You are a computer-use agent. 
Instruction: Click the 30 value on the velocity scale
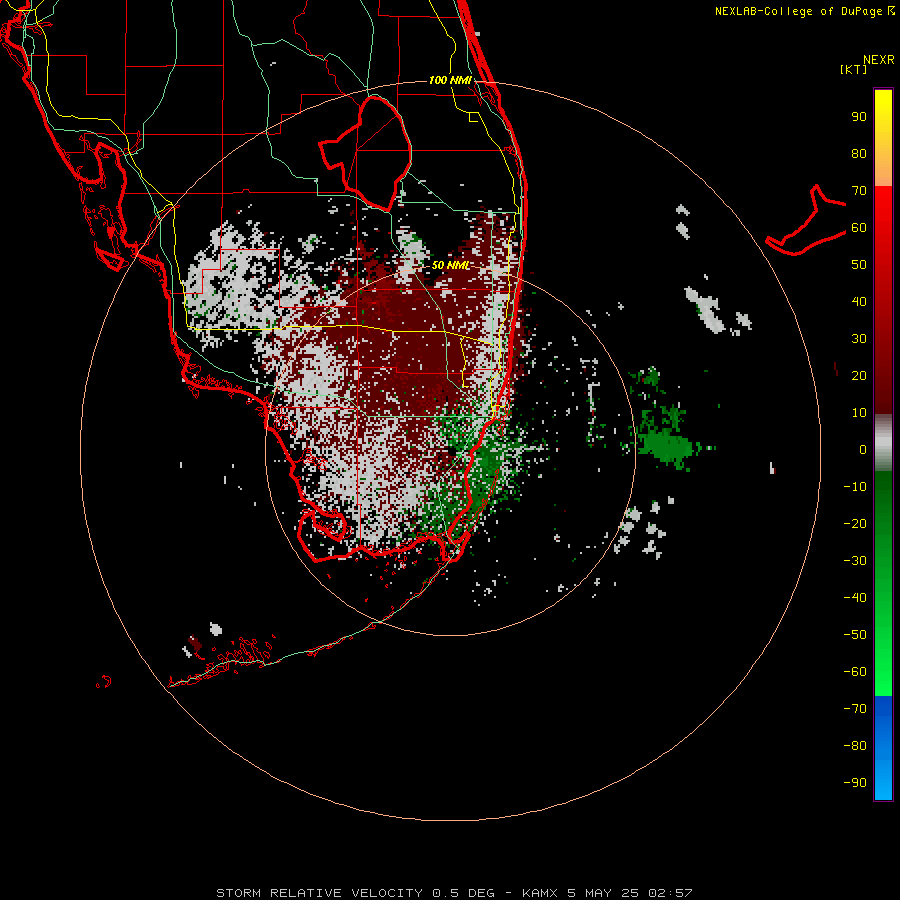point(859,339)
